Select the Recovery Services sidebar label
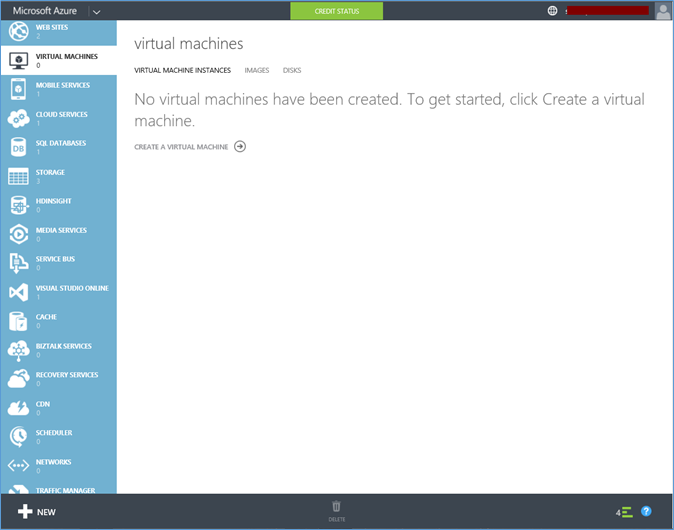 [67, 375]
